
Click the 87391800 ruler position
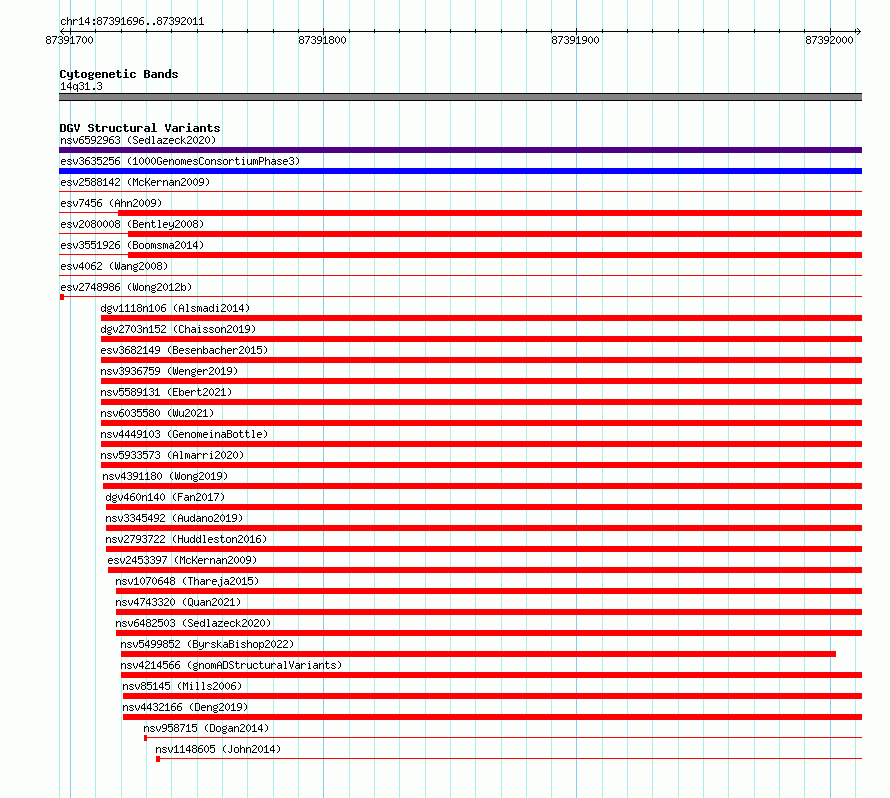coord(322,40)
